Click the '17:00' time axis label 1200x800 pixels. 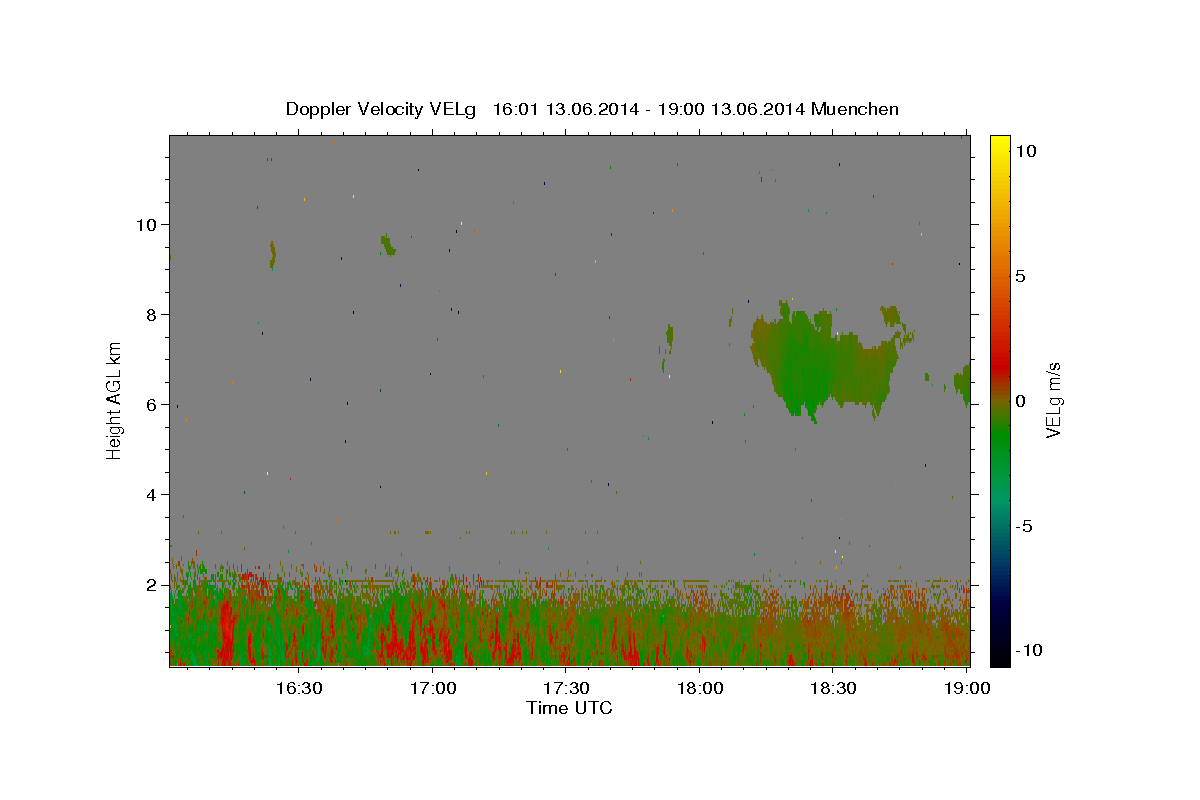pyautogui.click(x=433, y=688)
